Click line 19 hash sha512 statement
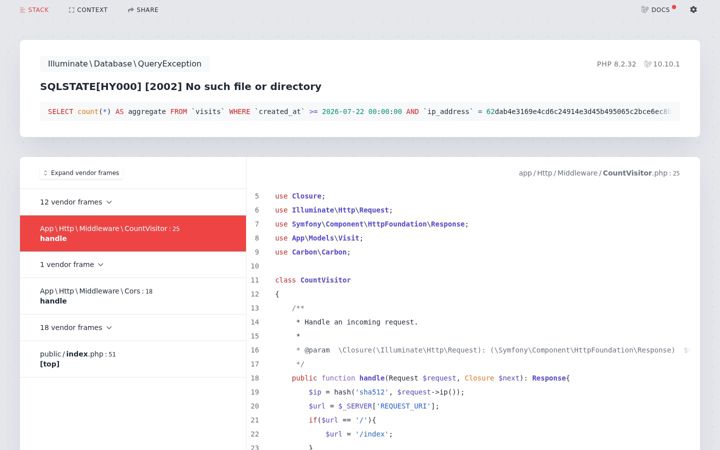Screen dimensions: 720x450 point(386,392)
